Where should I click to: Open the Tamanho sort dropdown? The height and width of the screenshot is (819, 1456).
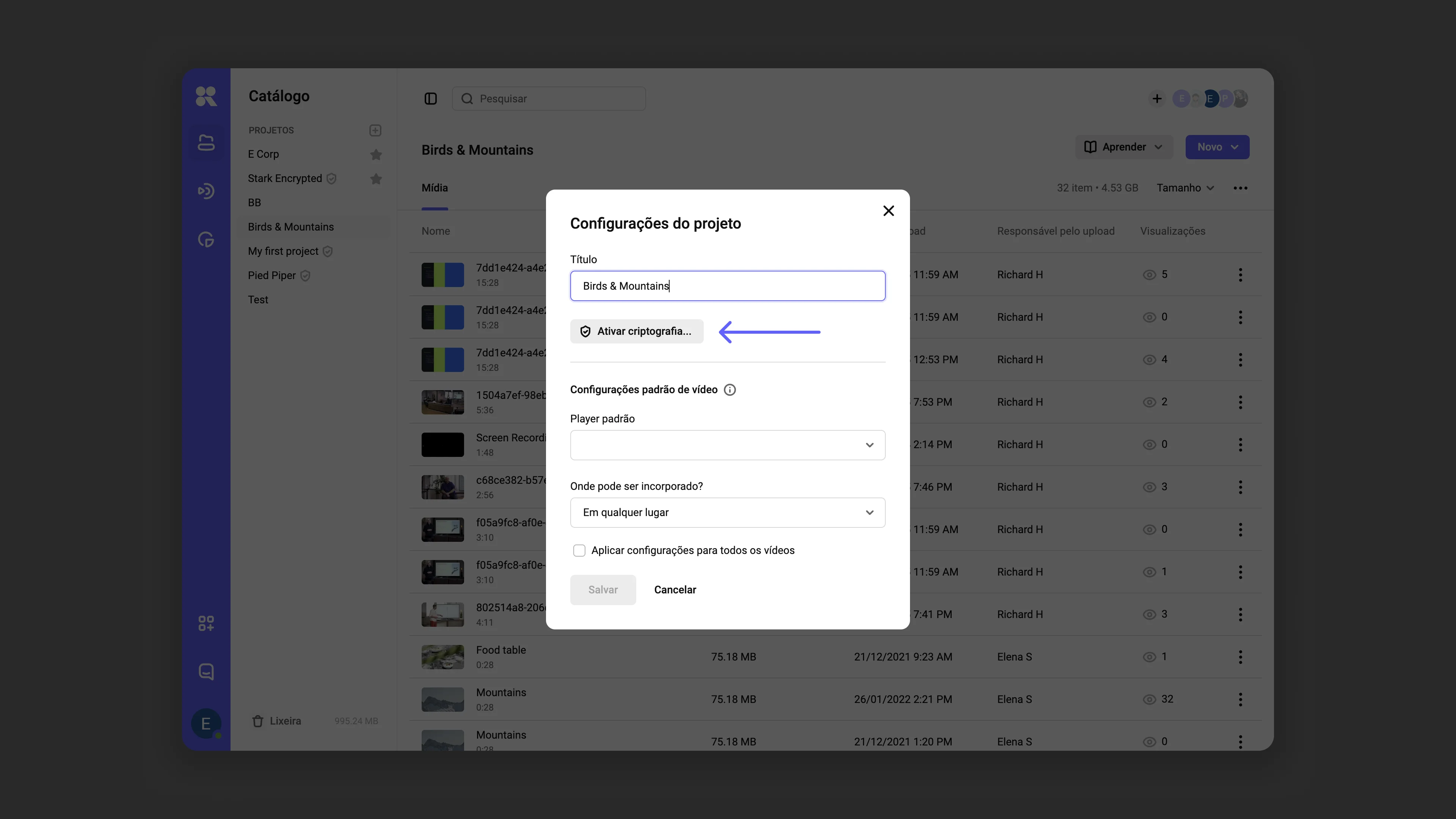(x=1185, y=188)
